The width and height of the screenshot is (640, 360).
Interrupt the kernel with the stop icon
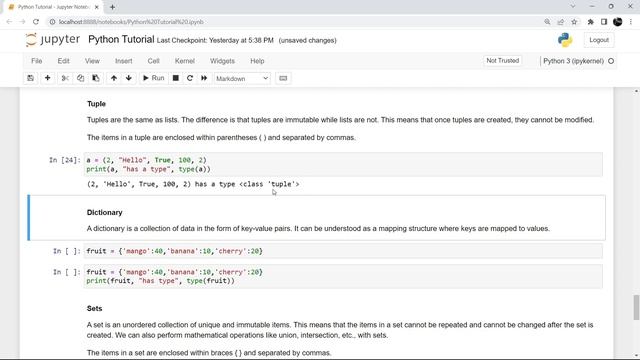pos(176,78)
